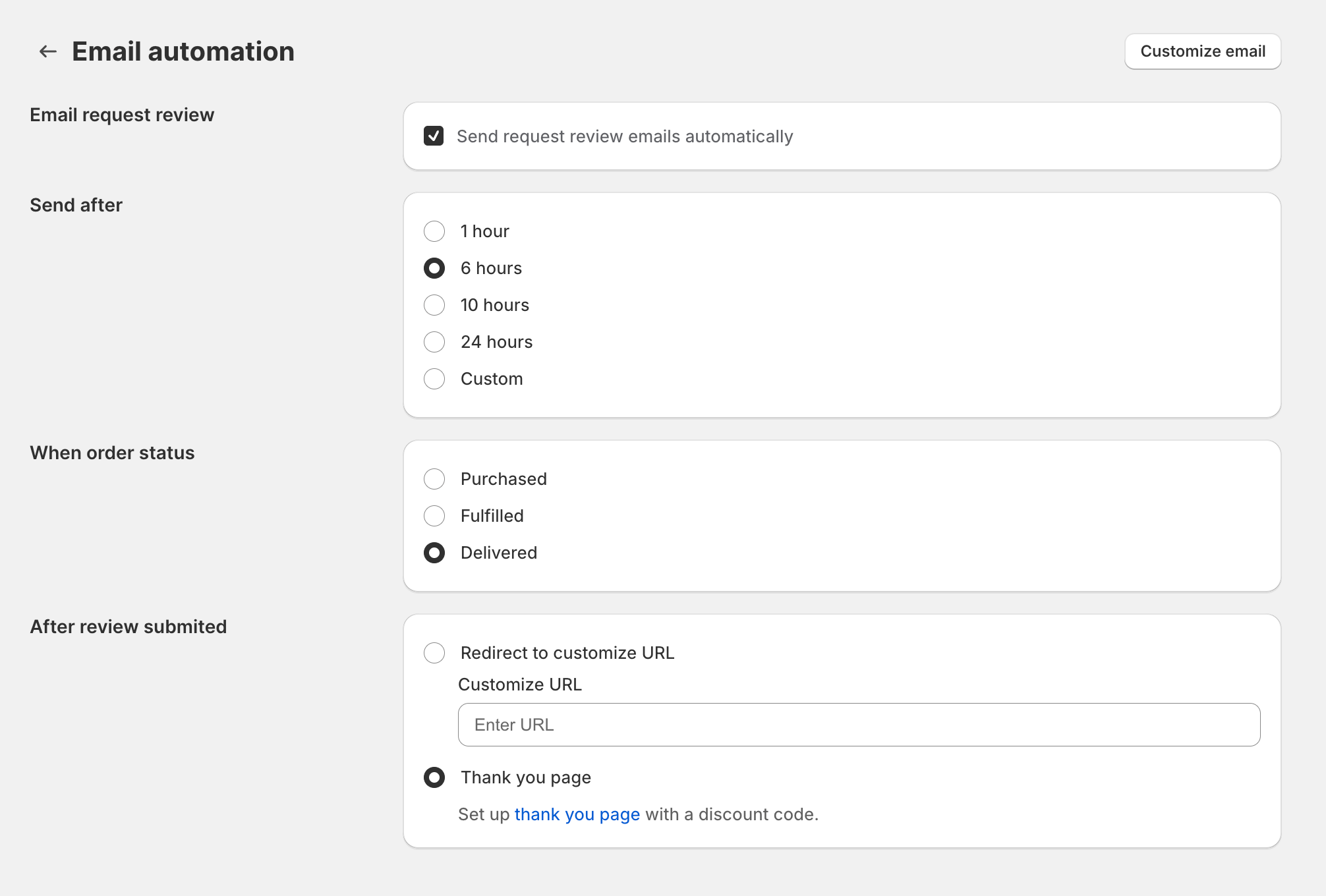
Task: Click the Customize URL field label
Action: [x=519, y=685]
